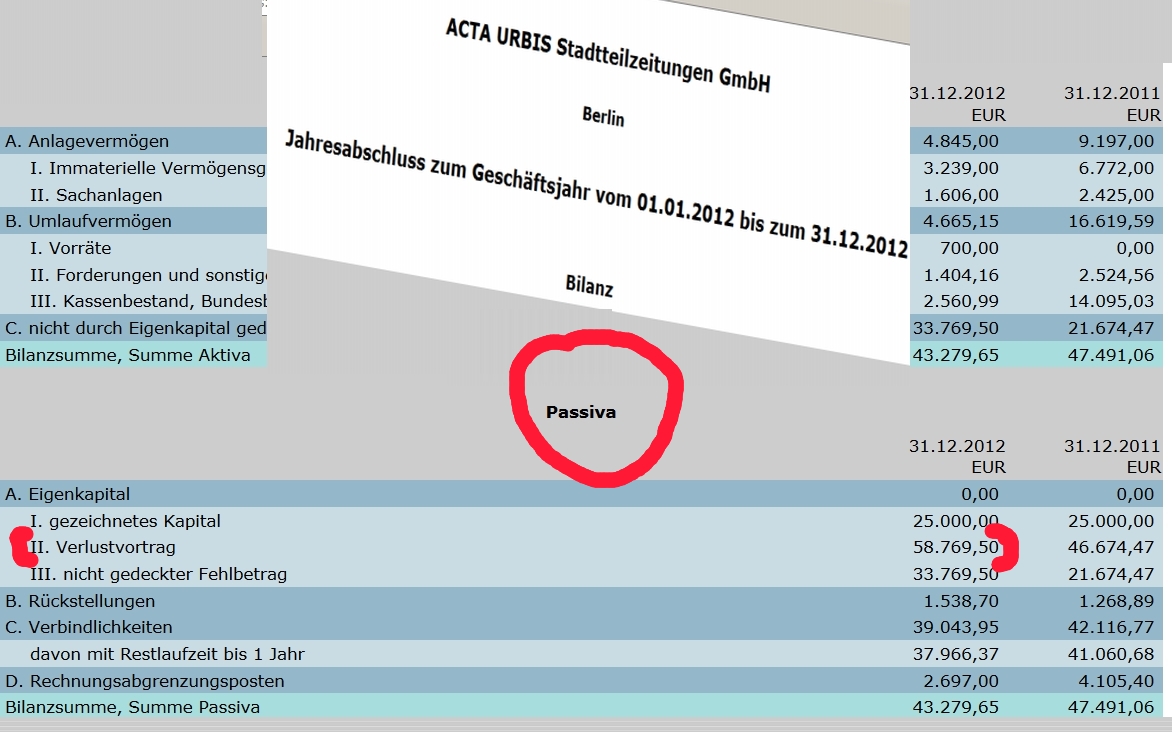
Task: Click Bilanzsumme, Summe Aktiva label
Action: click(128, 355)
